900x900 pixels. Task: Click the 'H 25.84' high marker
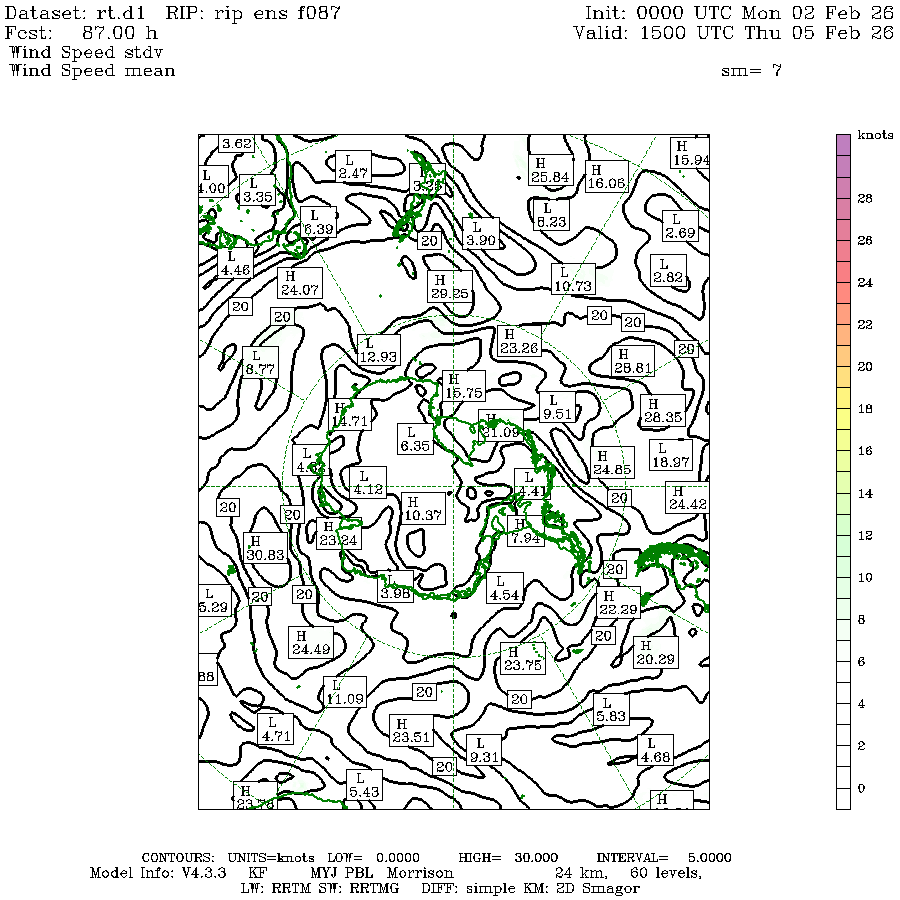click(x=550, y=170)
